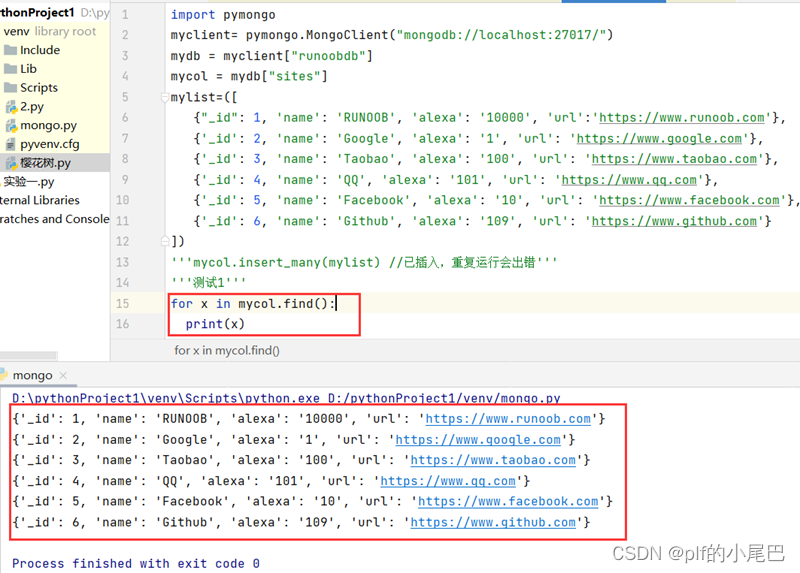
Task: Click the print(x) statement
Action: (215, 324)
